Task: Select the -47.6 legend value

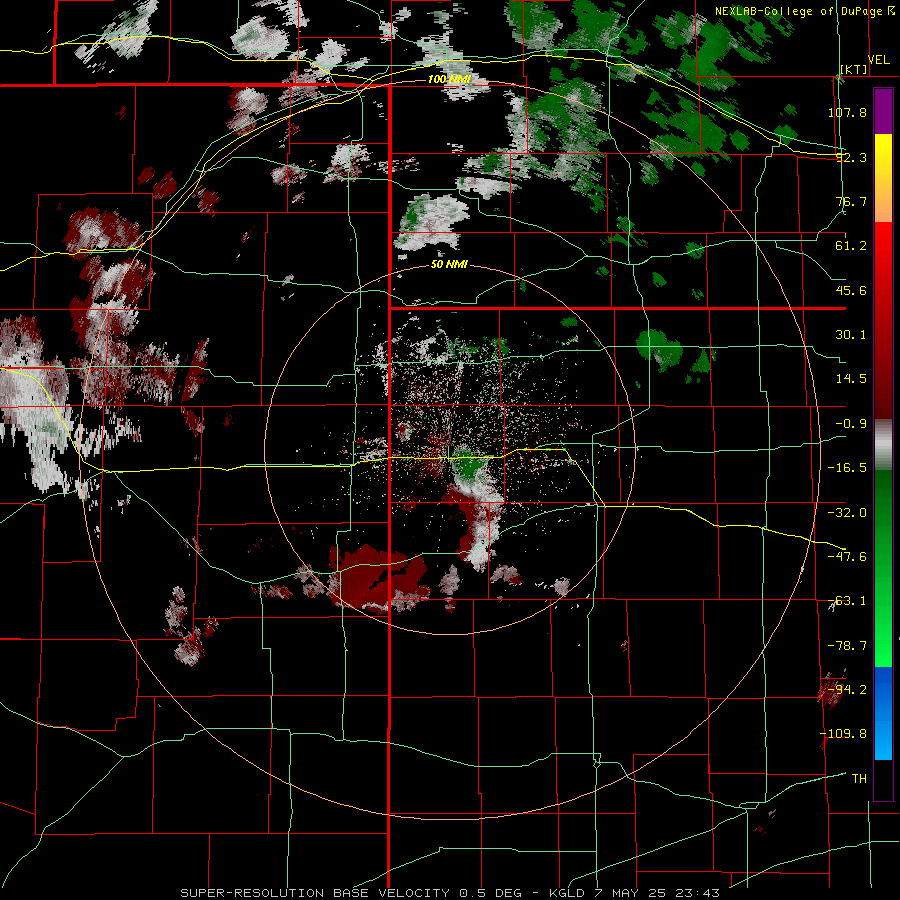Action: pos(847,557)
